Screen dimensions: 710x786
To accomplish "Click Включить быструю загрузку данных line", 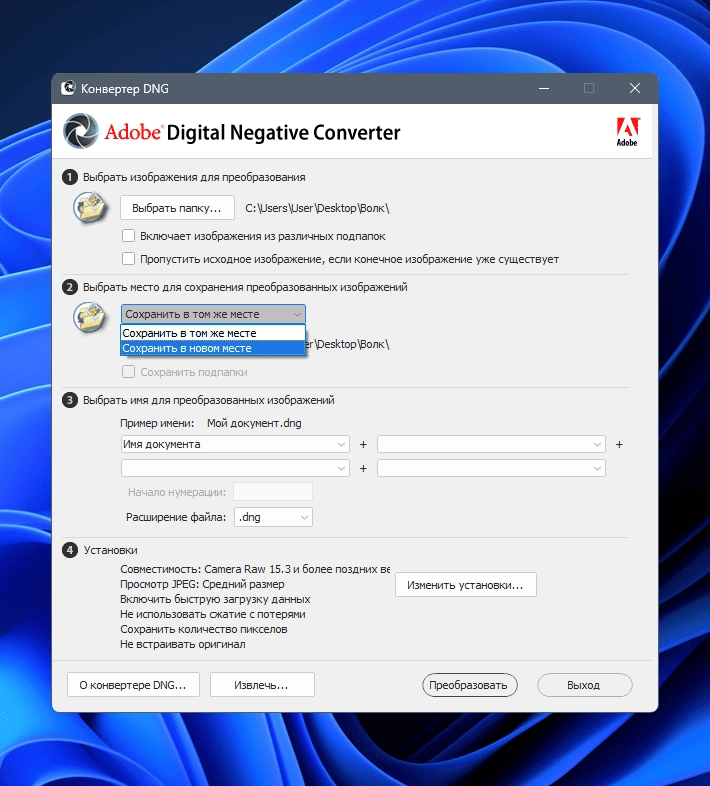I will 215,599.
